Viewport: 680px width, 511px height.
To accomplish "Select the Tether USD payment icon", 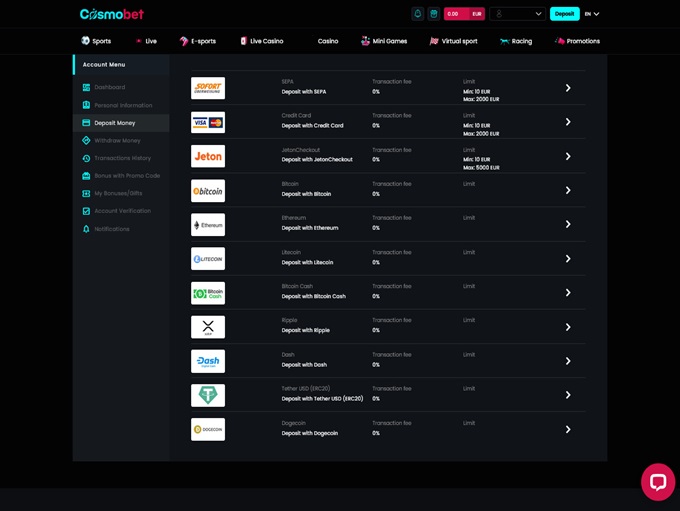I will [208, 395].
